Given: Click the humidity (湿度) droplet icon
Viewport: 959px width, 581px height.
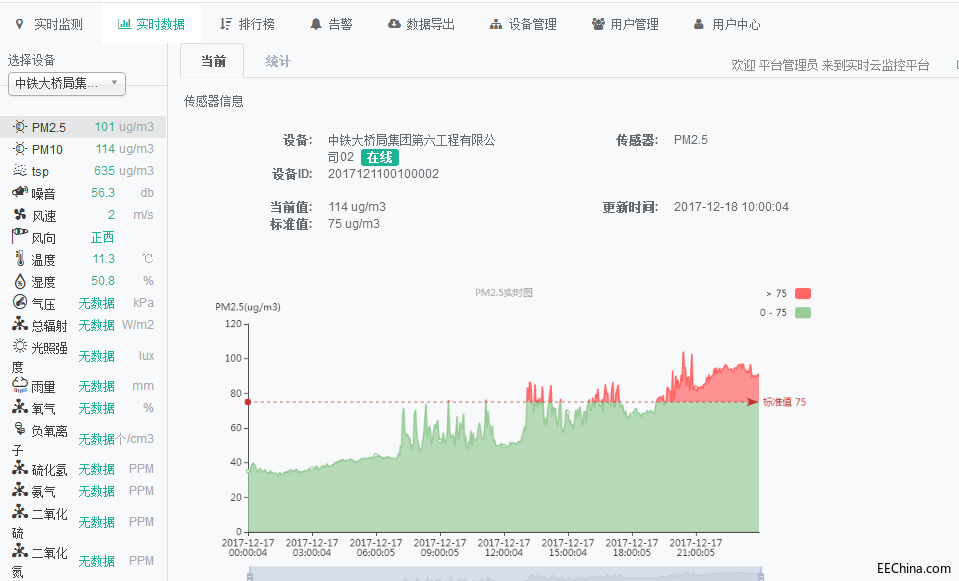Looking at the screenshot, I should click(20, 281).
